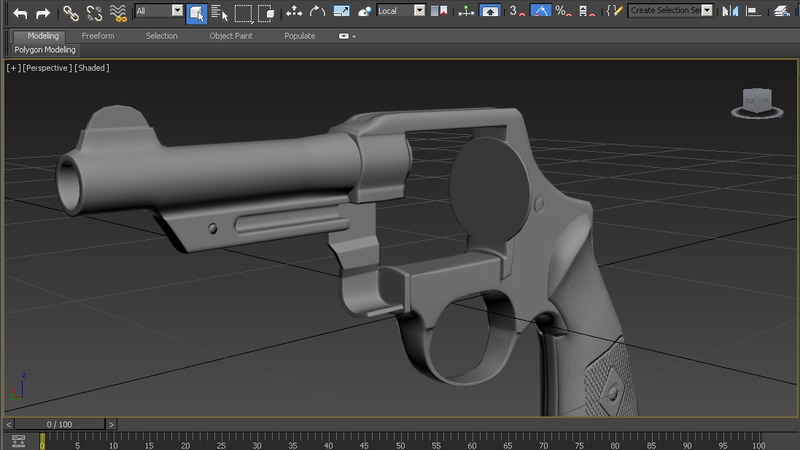Activate the Select and Link tool

coord(70,12)
